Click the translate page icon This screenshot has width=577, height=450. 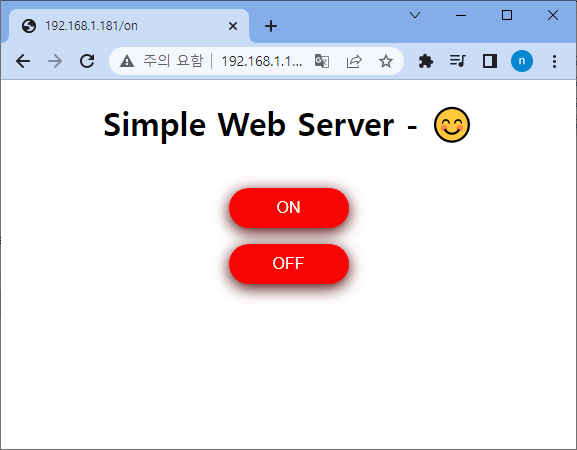click(322, 61)
